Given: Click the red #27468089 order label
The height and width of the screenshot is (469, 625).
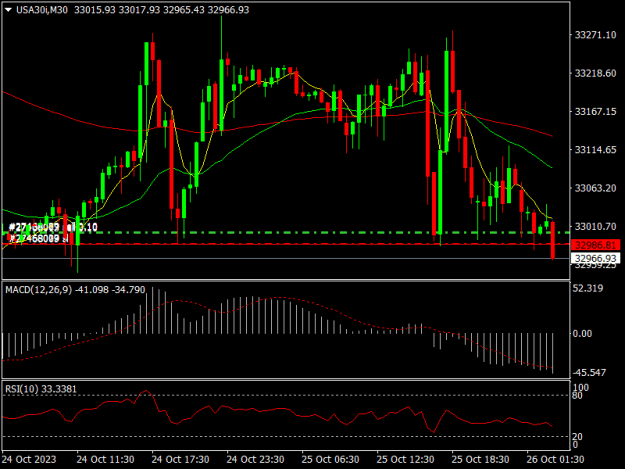Looking at the screenshot, I should tap(38, 238).
